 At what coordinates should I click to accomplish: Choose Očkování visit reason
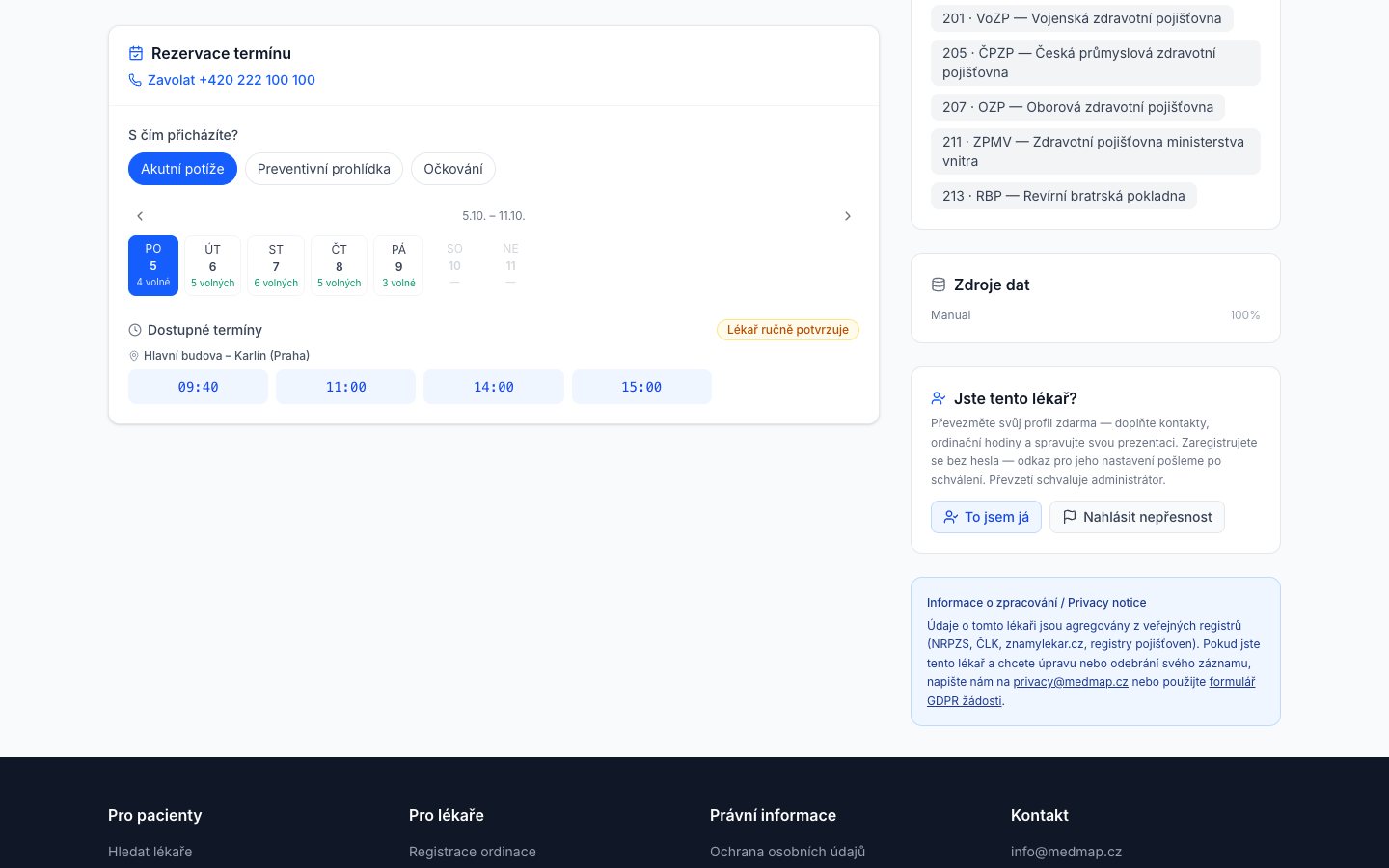click(x=453, y=169)
